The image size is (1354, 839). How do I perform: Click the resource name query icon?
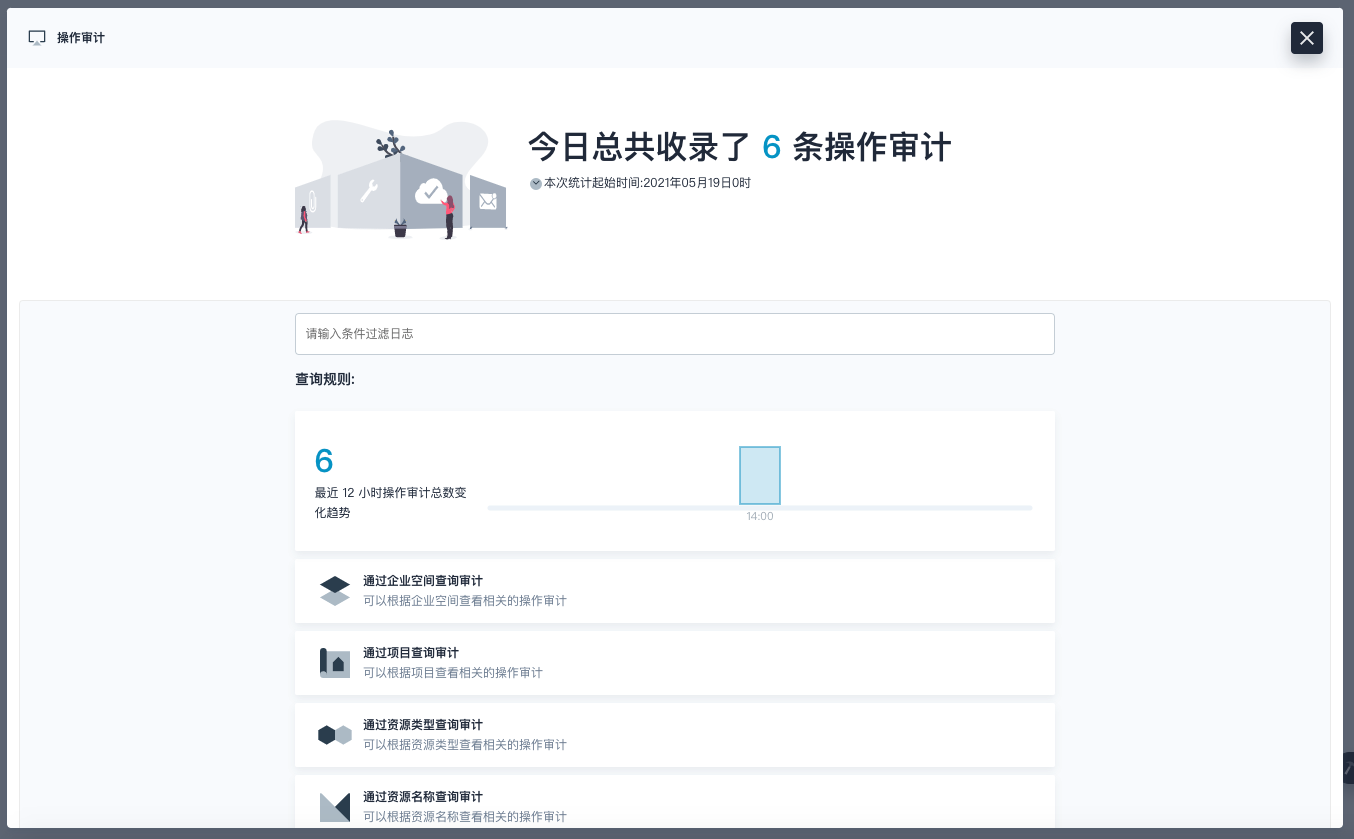335,806
